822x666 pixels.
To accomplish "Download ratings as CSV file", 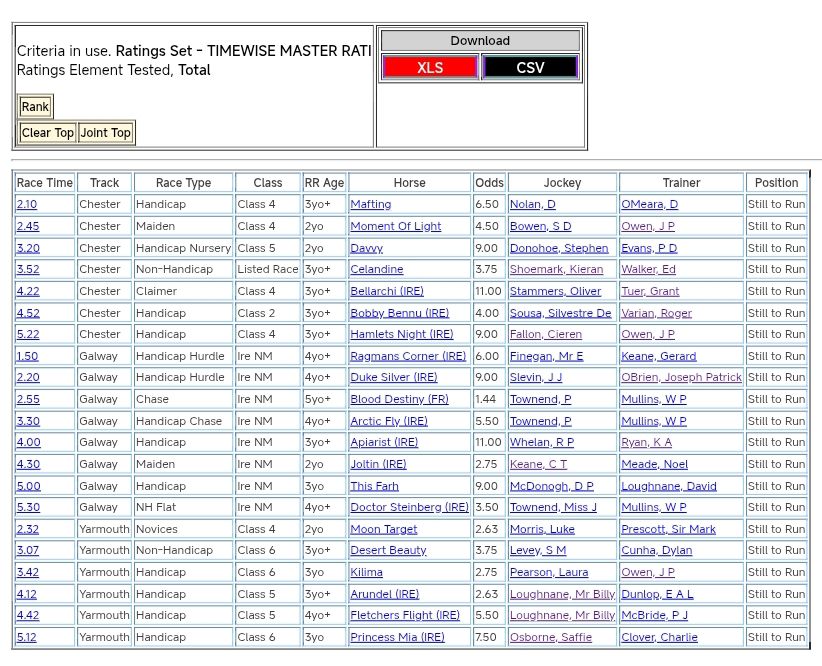I will pyautogui.click(x=530, y=68).
